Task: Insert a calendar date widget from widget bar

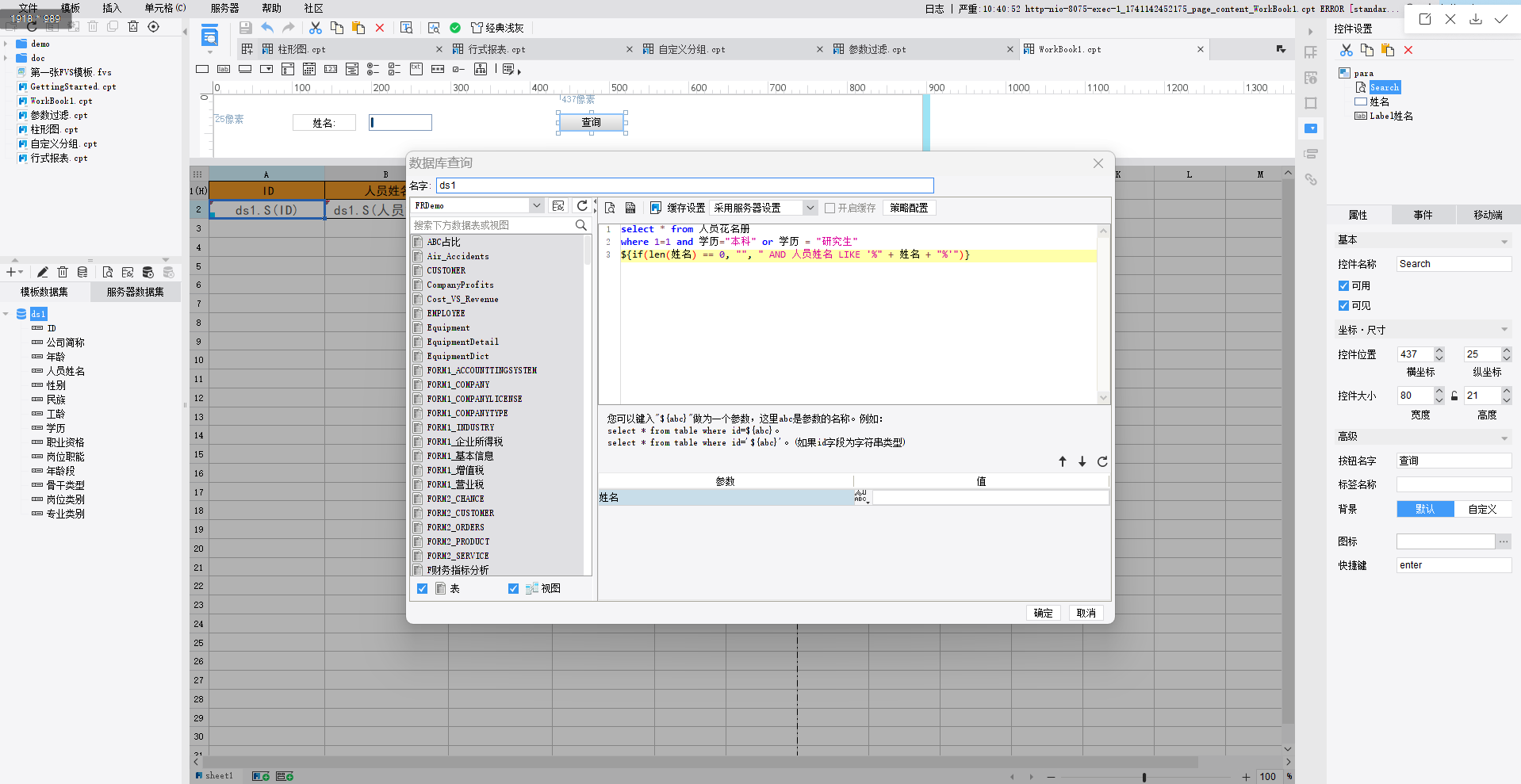Action: [x=309, y=69]
